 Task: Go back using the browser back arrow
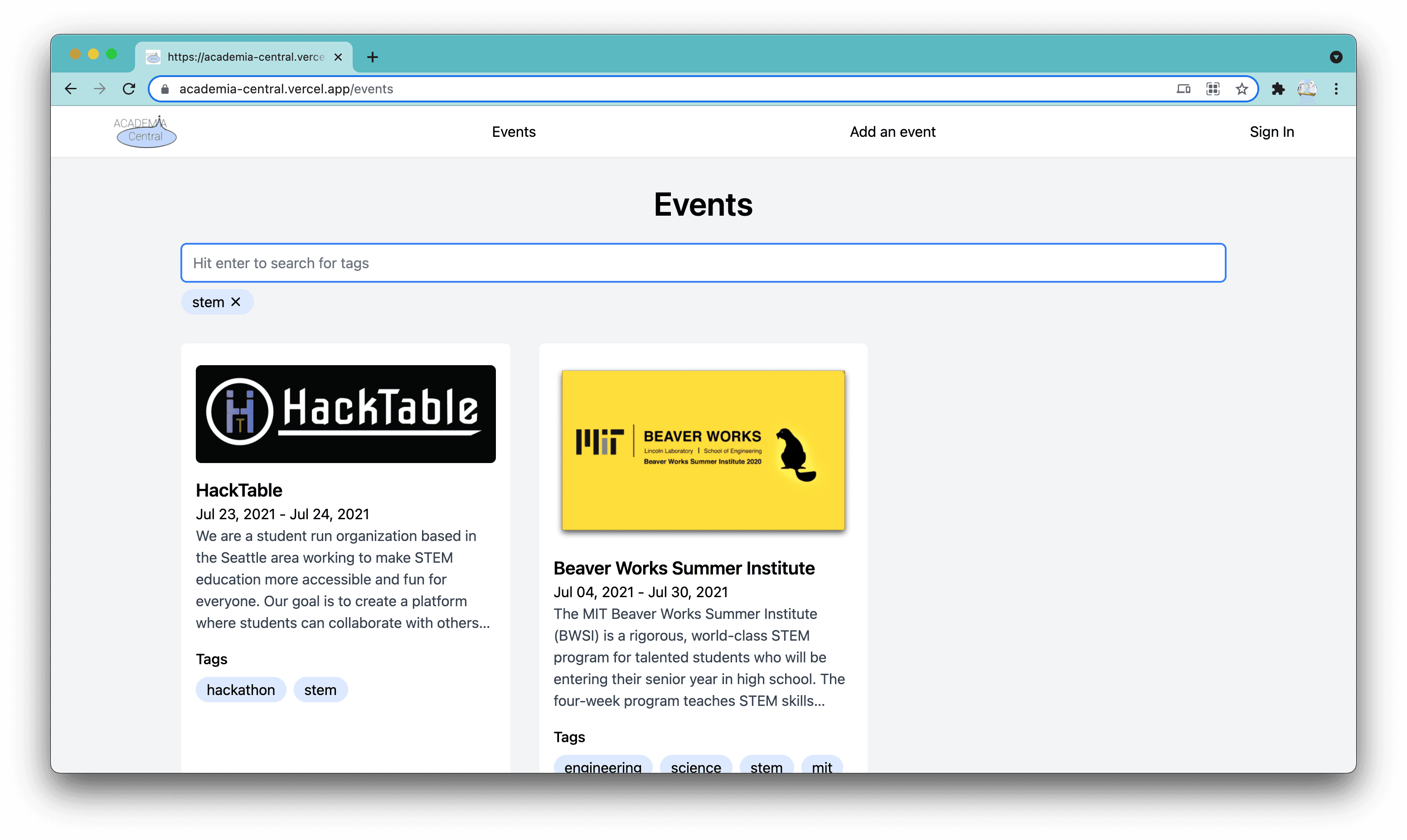(71, 89)
